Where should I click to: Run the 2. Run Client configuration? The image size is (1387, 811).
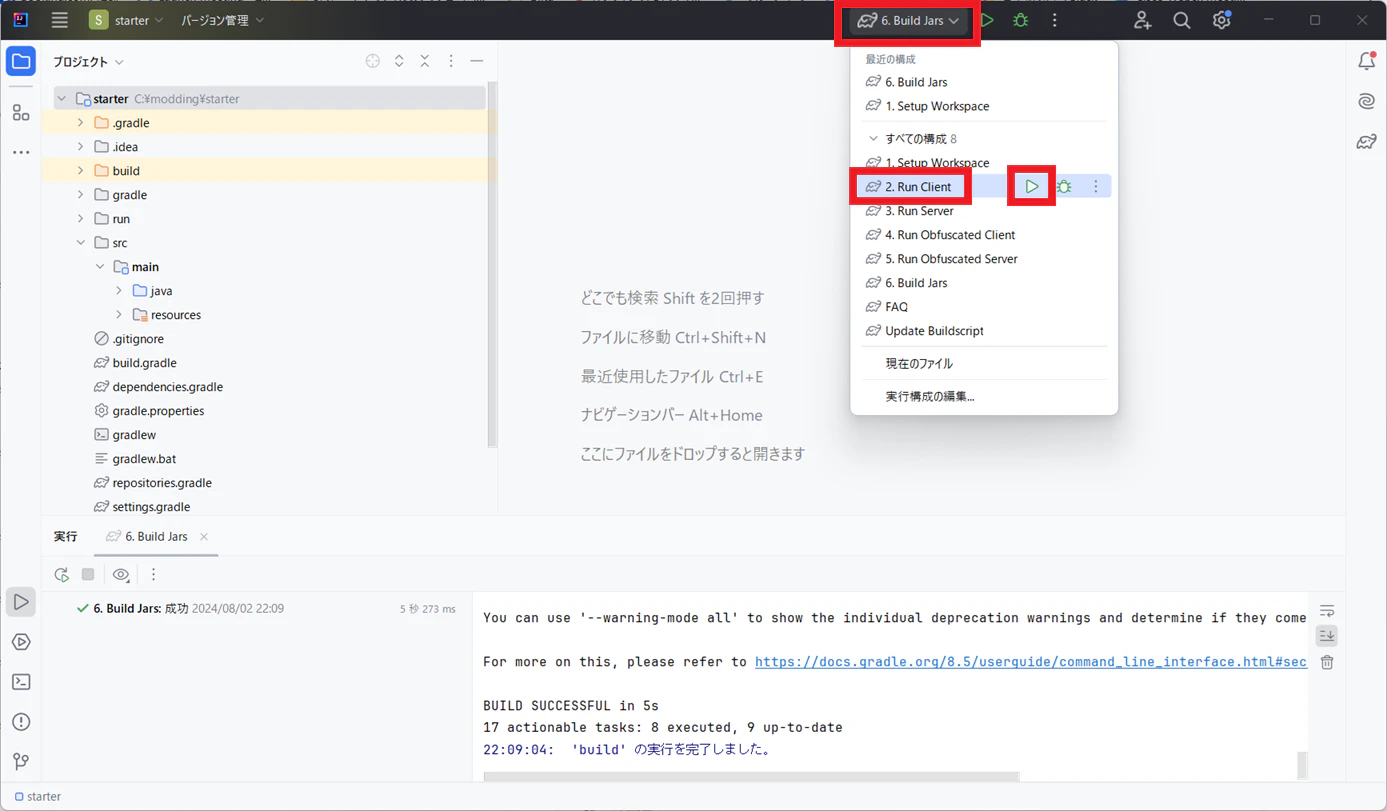[1032, 187]
